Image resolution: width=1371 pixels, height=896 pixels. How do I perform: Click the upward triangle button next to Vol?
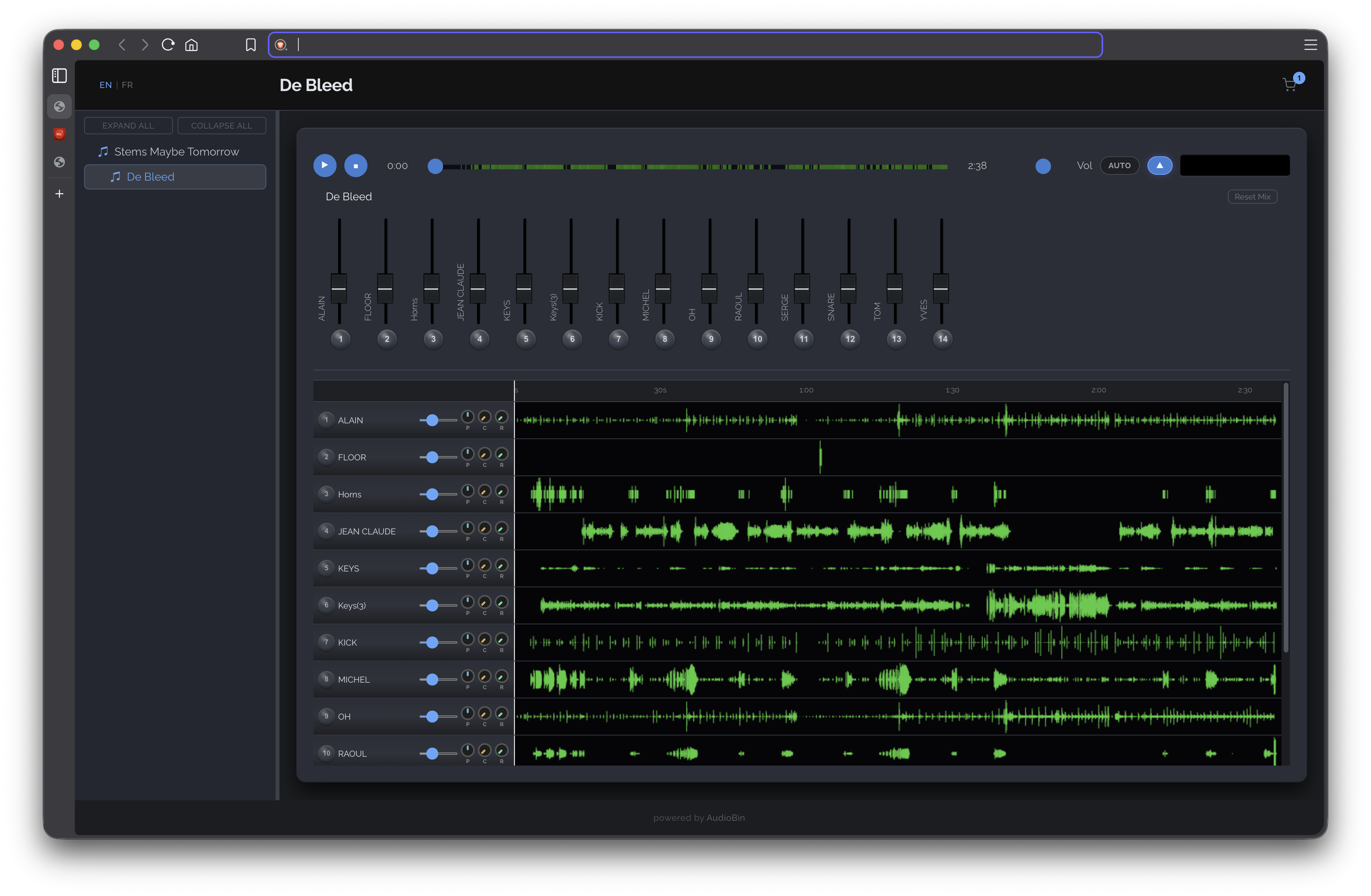coord(1159,165)
